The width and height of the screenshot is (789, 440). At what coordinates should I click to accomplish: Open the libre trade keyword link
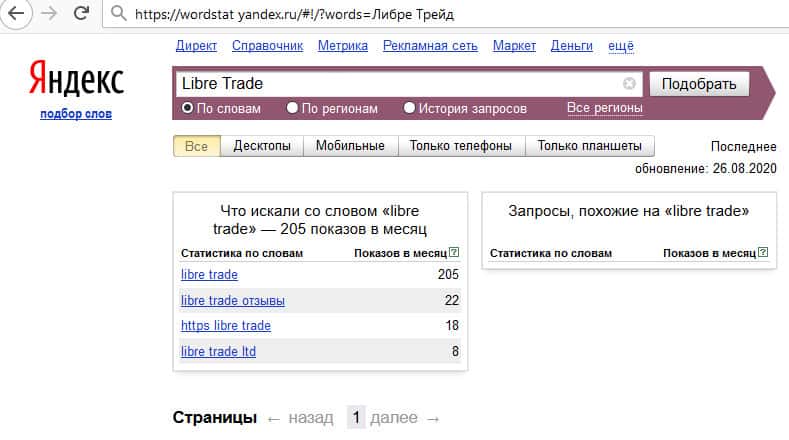(209, 275)
